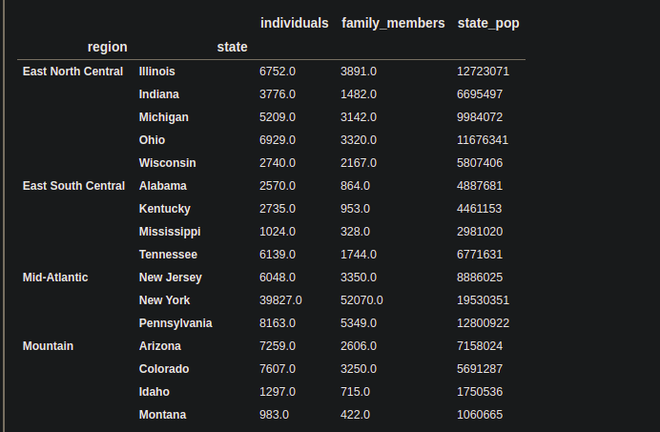Click the state_pop column header
The height and width of the screenshot is (432, 660).
tap(488, 24)
